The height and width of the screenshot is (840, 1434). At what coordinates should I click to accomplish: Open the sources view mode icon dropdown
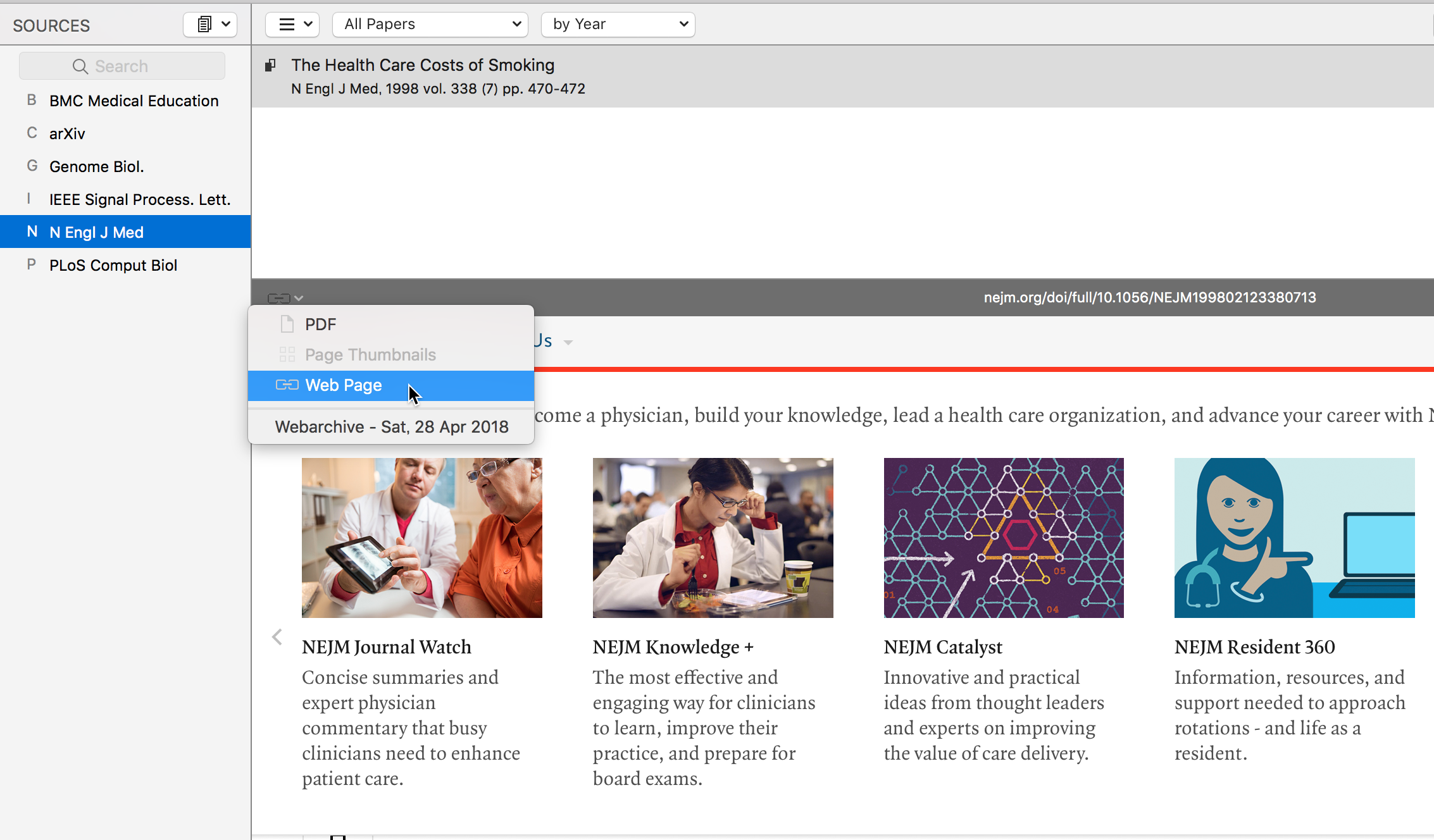pos(210,25)
